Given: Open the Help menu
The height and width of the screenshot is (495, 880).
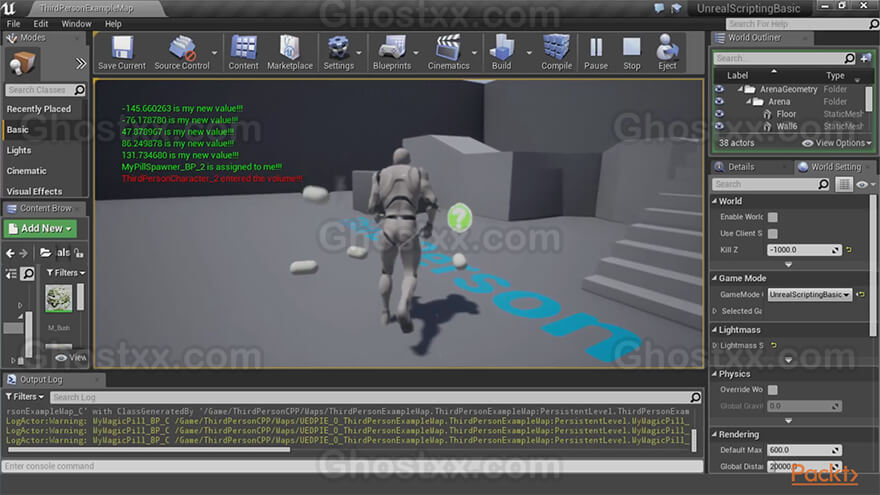Looking at the screenshot, I should point(113,24).
